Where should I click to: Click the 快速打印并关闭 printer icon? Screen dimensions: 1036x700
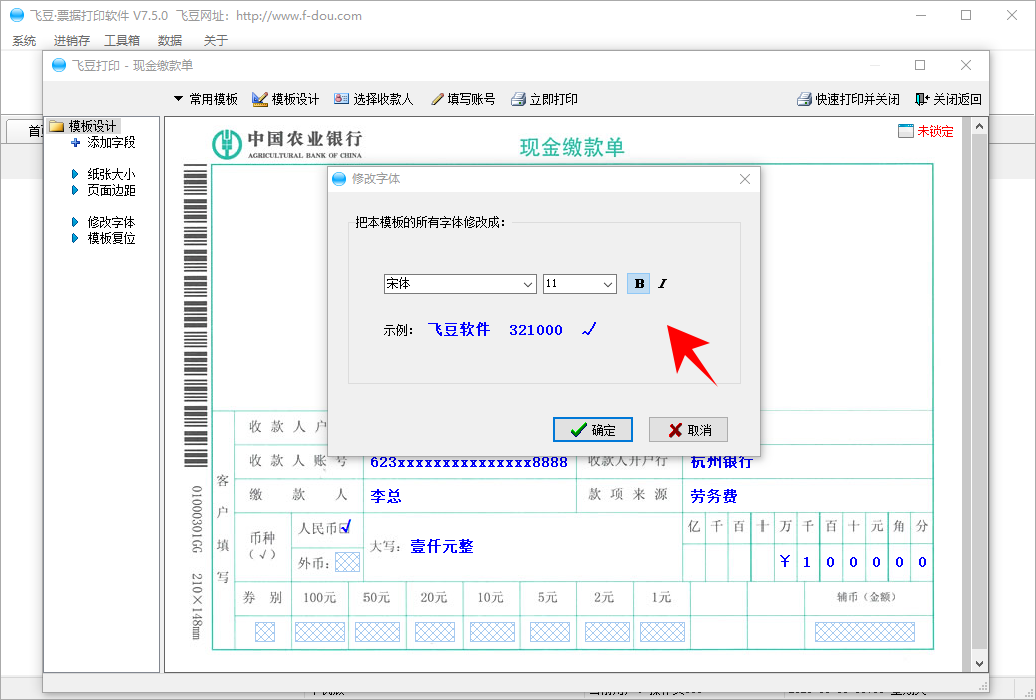pos(804,99)
